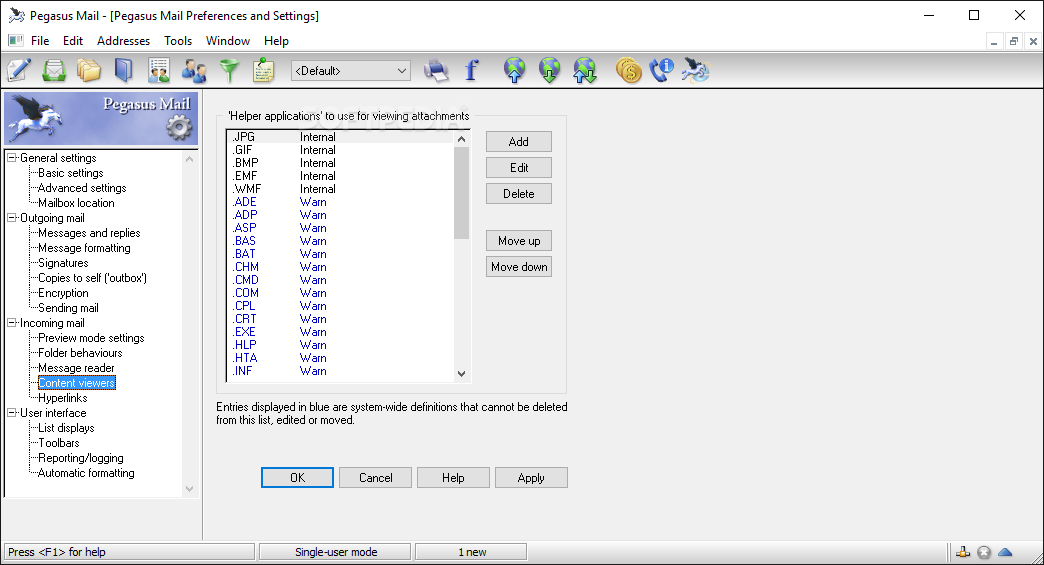Click the Edit button beside the list
Screen dimensions: 1044x565
pos(519,168)
